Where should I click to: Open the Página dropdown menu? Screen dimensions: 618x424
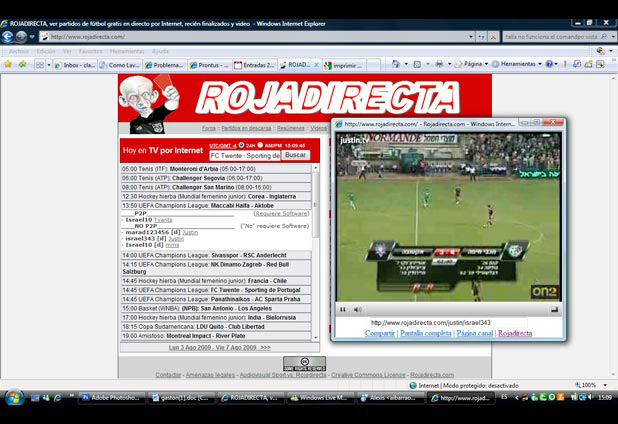point(471,64)
